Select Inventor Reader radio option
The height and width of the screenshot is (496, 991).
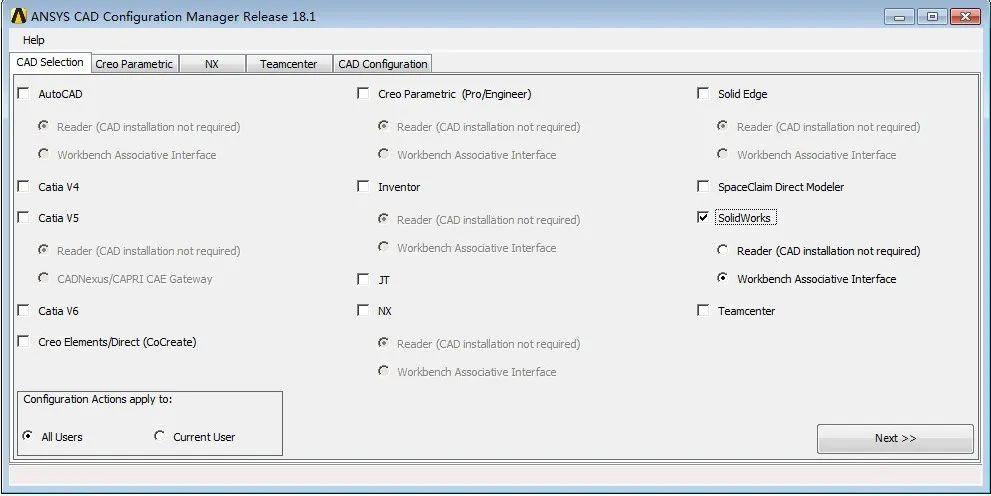pos(383,219)
